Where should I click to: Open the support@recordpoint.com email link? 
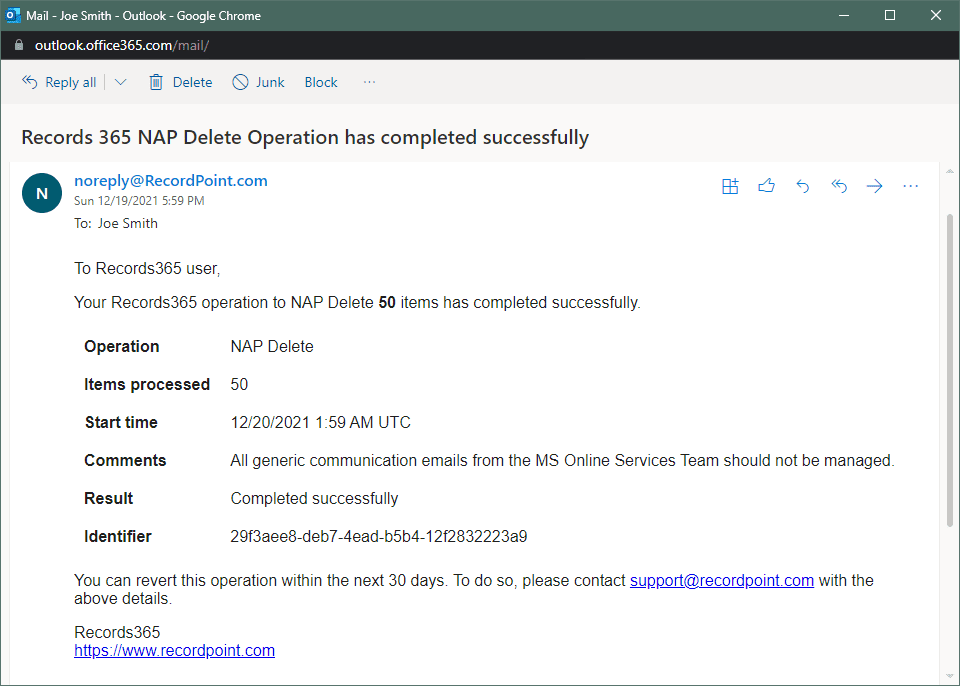721,580
